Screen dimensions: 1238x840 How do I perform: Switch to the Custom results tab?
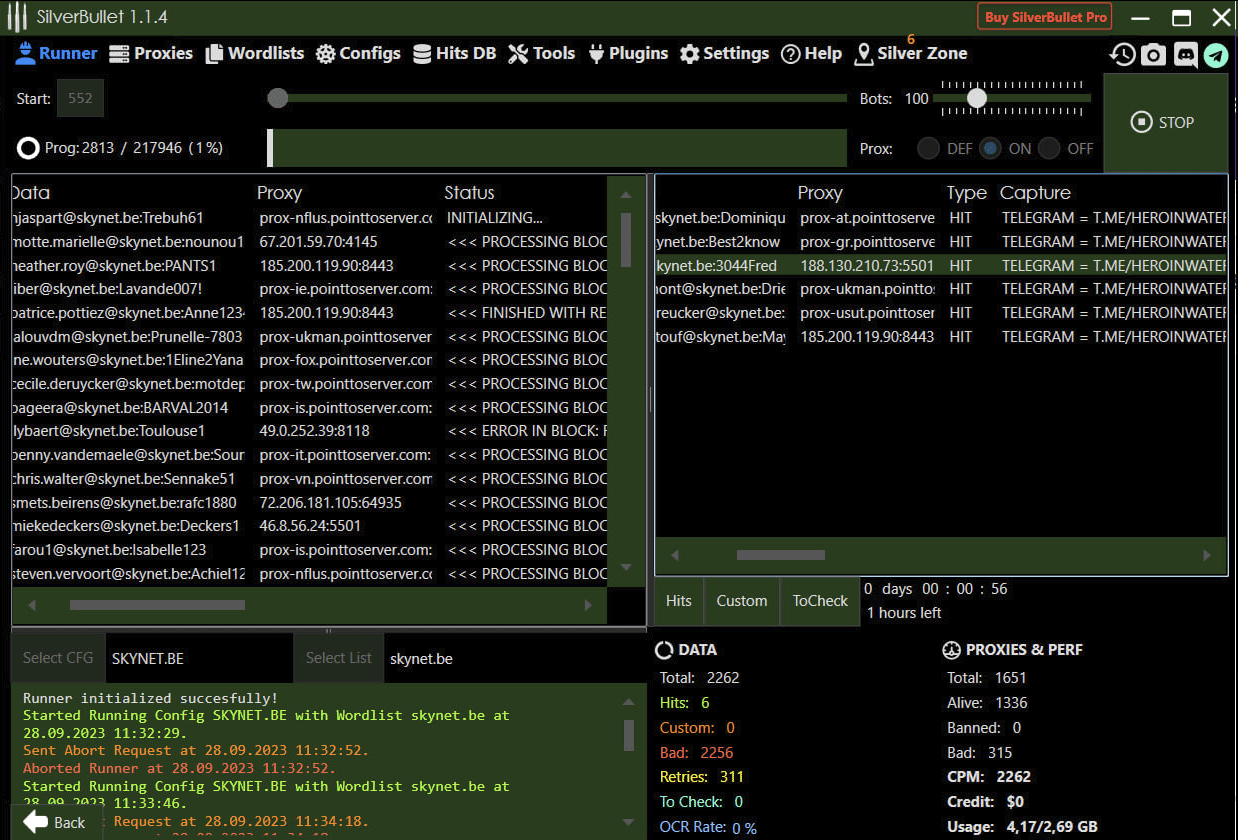tap(741, 601)
